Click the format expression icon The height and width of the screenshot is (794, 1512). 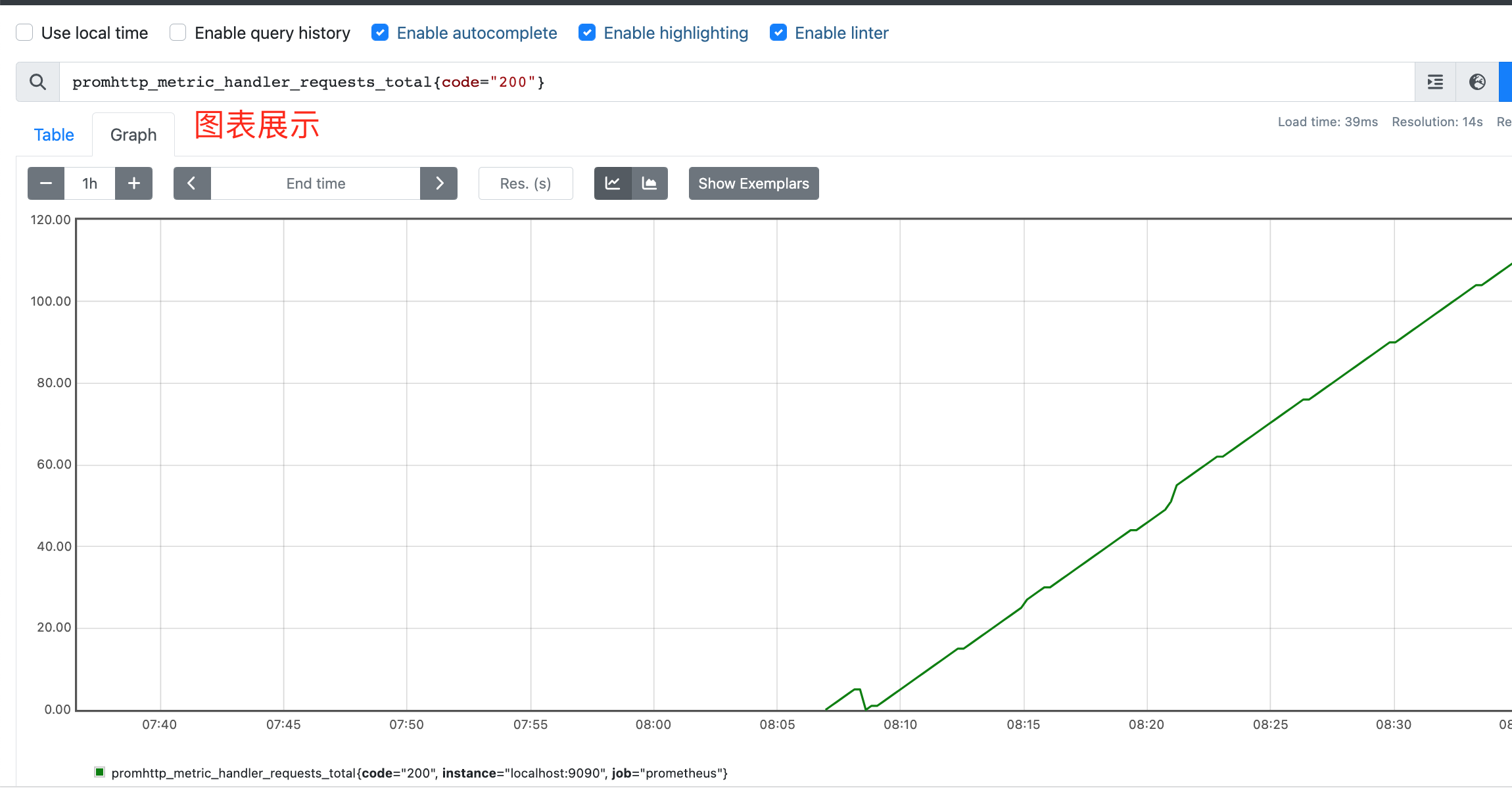point(1435,82)
